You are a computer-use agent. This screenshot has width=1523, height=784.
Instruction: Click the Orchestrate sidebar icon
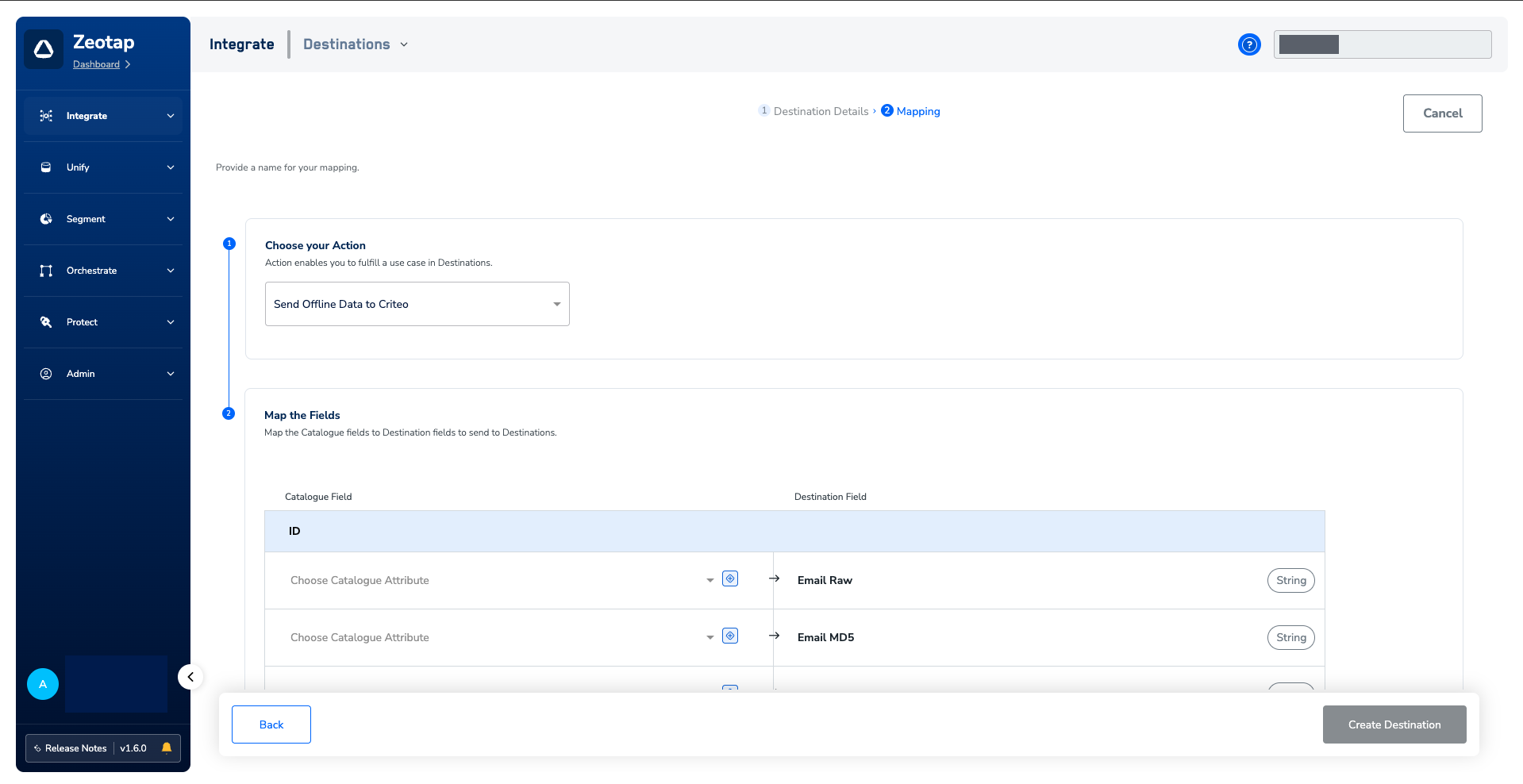(46, 271)
